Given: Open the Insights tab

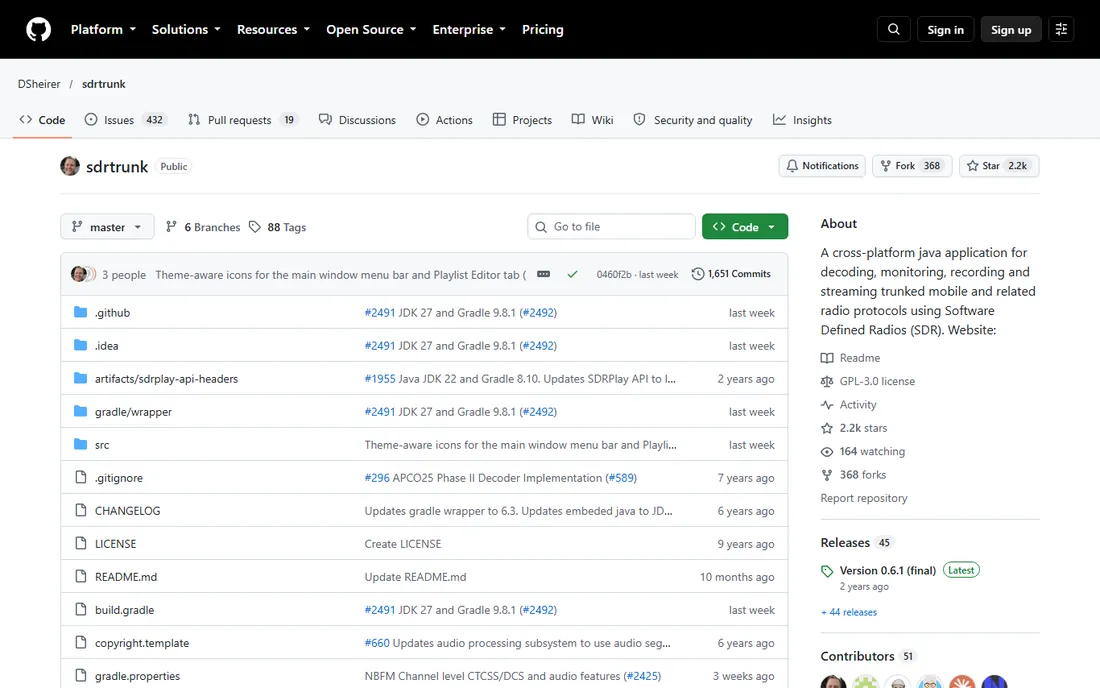Looking at the screenshot, I should click(x=803, y=120).
